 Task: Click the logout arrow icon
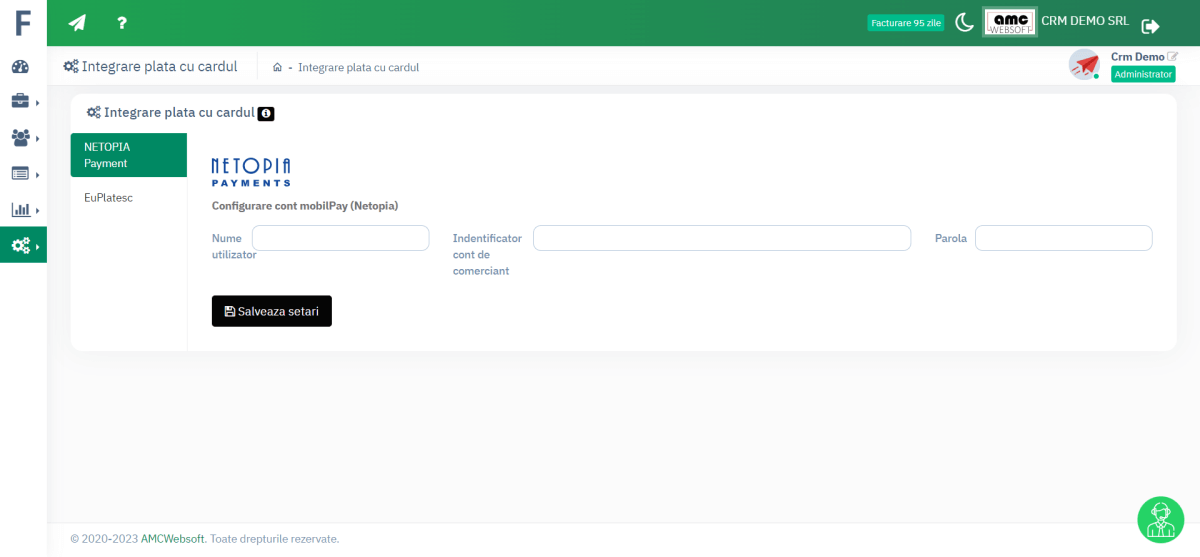point(1150,26)
